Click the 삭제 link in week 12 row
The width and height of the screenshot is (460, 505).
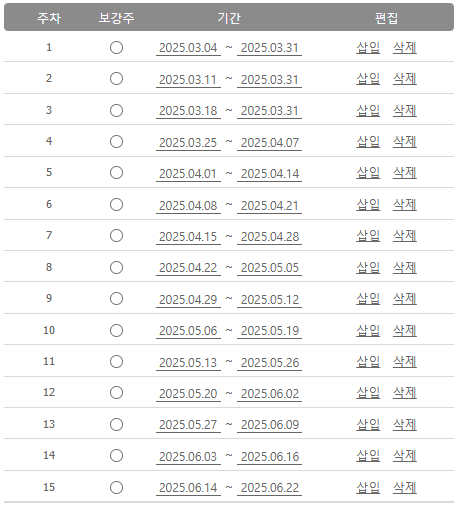[x=405, y=393]
